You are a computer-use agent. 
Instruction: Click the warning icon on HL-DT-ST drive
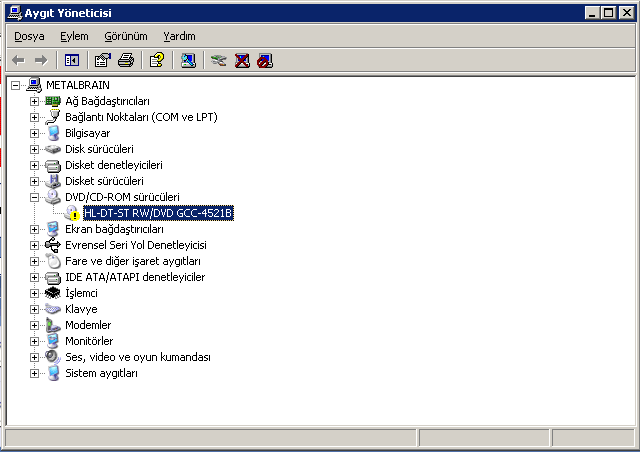pos(72,213)
